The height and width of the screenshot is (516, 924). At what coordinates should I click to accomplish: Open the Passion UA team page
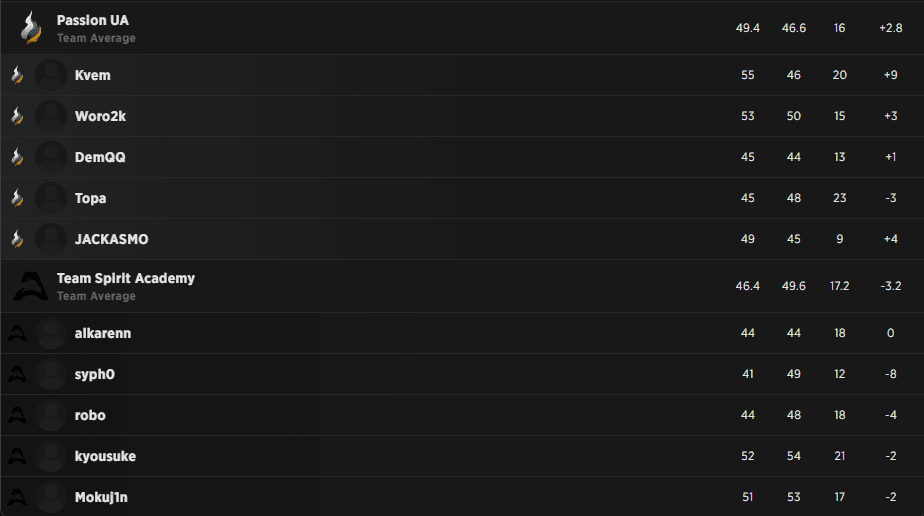click(x=92, y=20)
